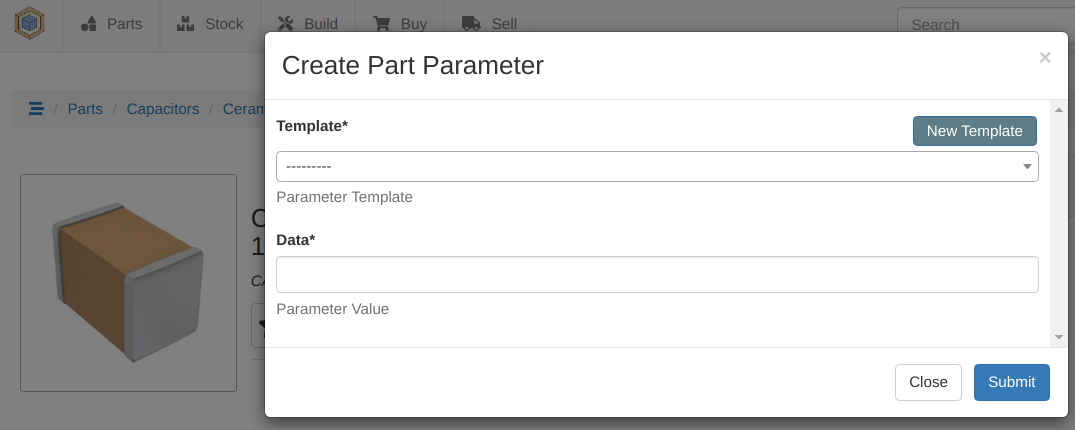Viewport: 1075px width, 430px height.
Task: Click the capacitor part thumbnail image
Action: point(128,282)
